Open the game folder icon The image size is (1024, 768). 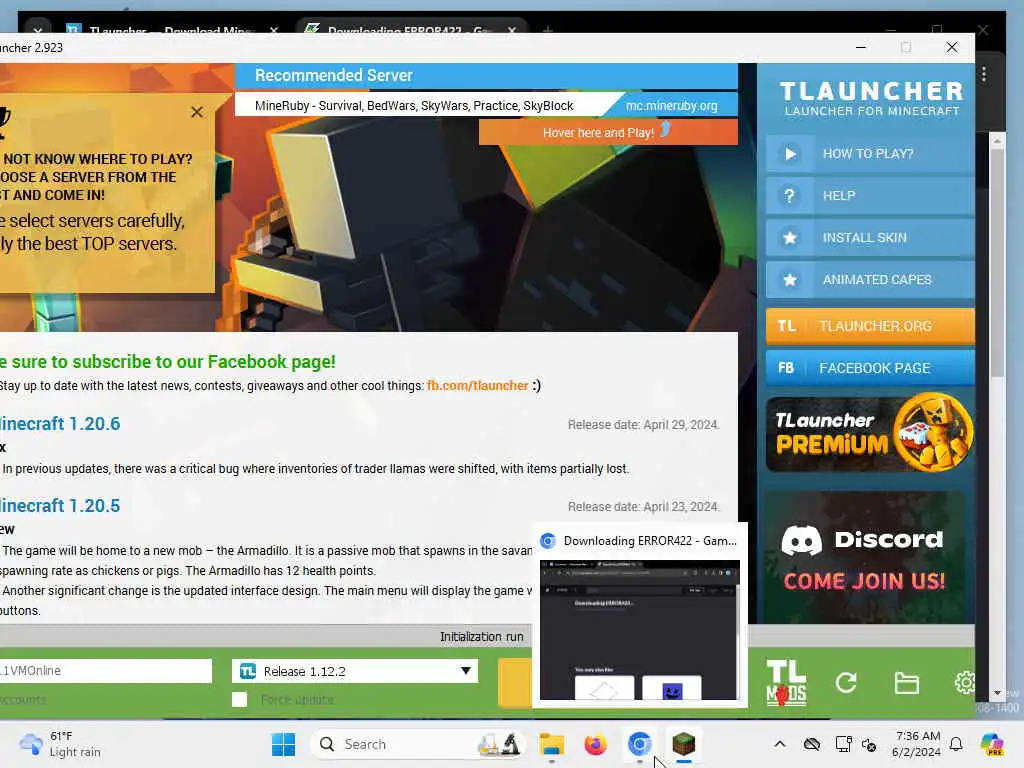tap(906, 683)
